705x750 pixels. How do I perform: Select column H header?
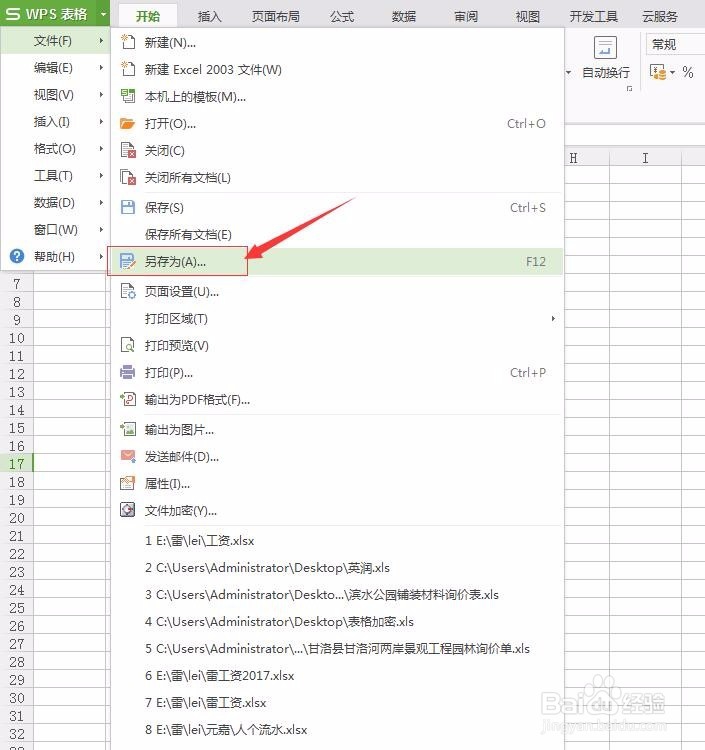pos(587,158)
